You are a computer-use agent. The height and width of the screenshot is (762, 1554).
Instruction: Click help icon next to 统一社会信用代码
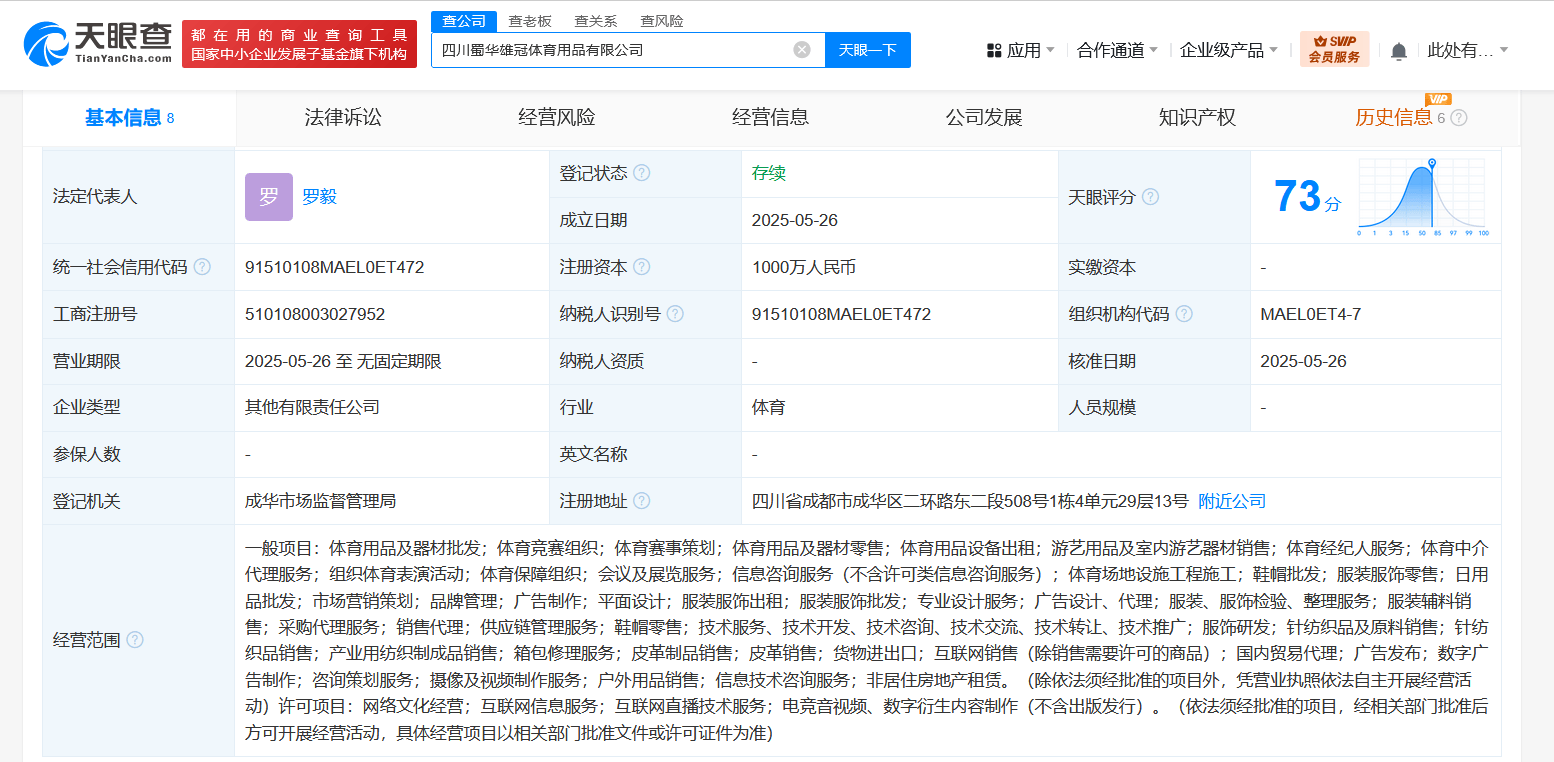coord(203,267)
